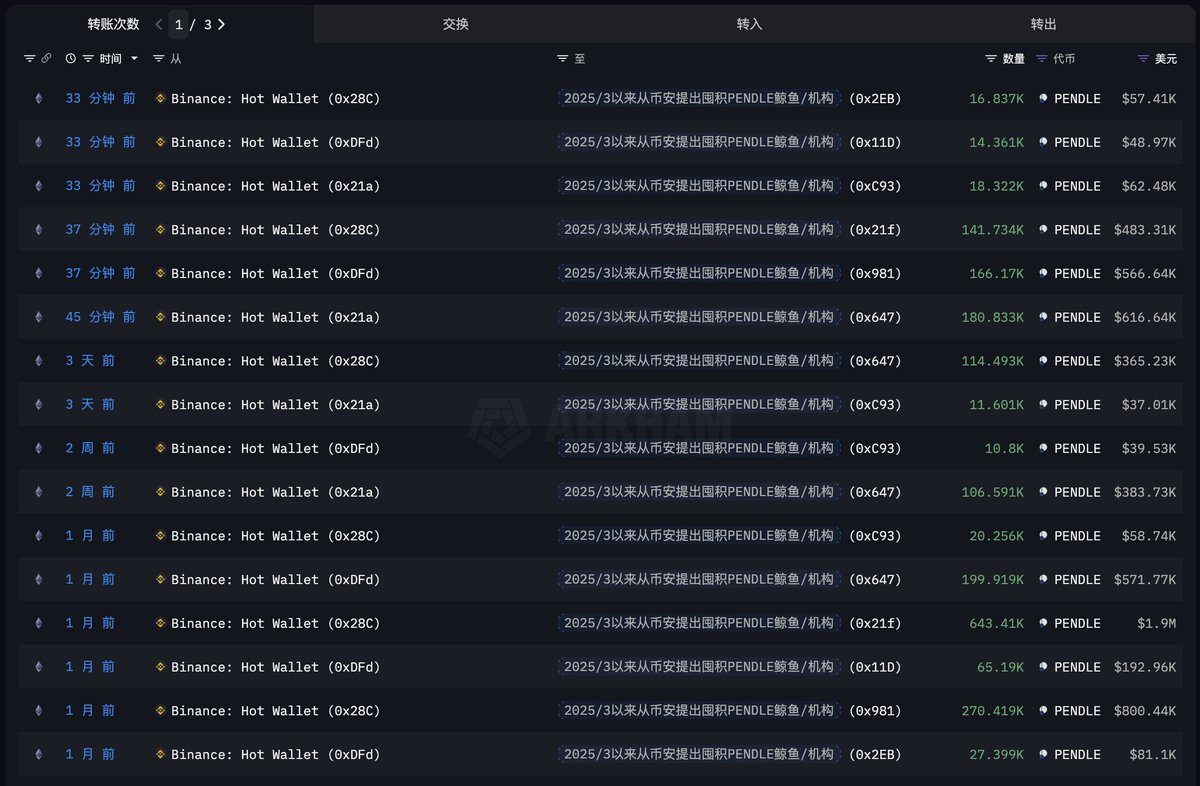Image resolution: width=1200 pixels, height=786 pixels.
Task: Click the amount 199.919K
Action: [993, 579]
